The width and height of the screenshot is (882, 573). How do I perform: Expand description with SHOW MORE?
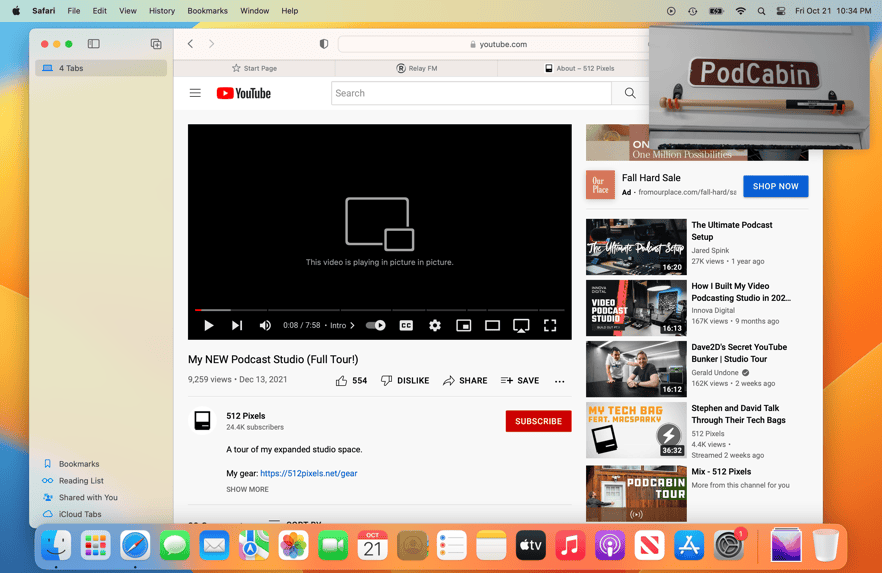pyautogui.click(x=248, y=489)
